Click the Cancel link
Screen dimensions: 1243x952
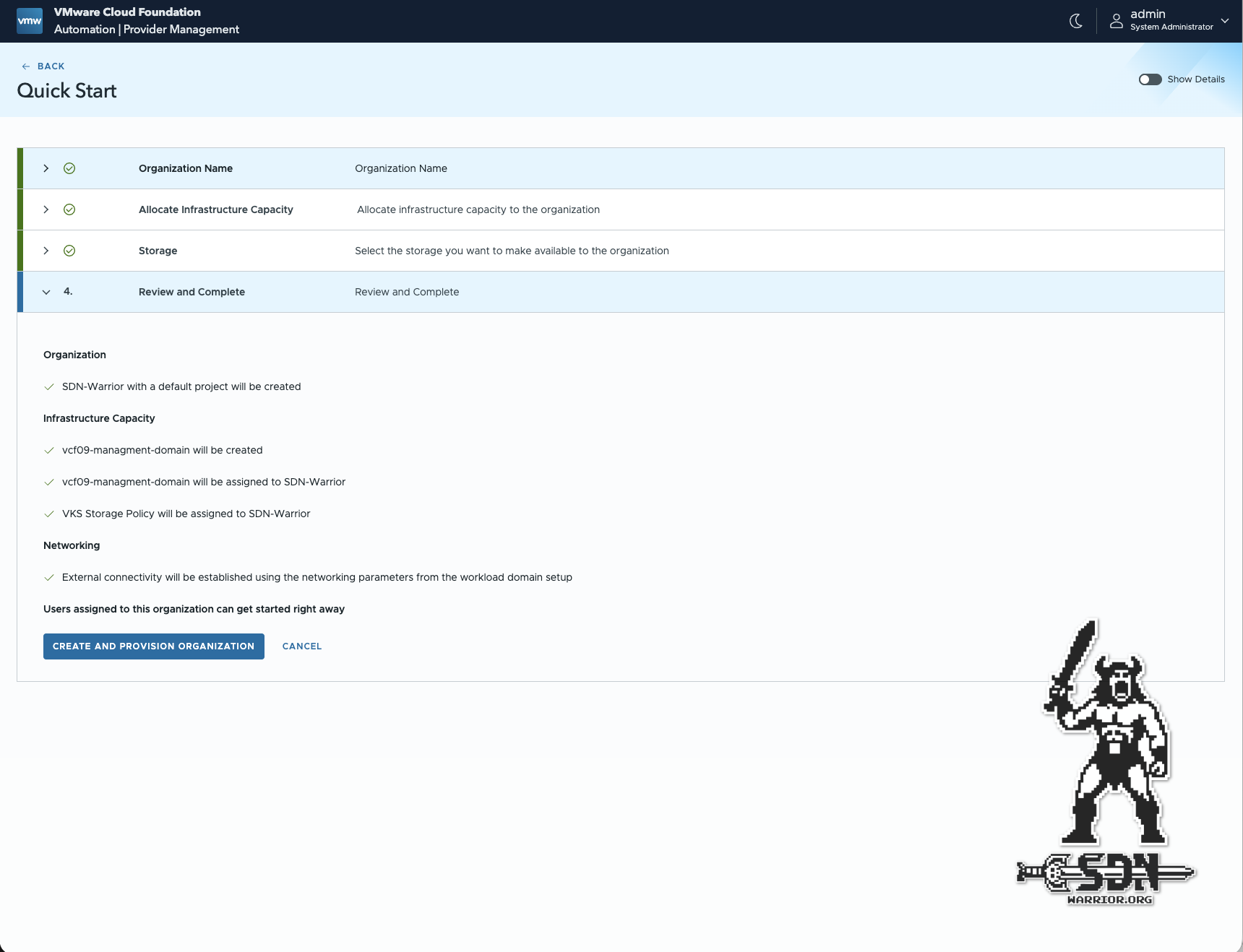click(301, 646)
